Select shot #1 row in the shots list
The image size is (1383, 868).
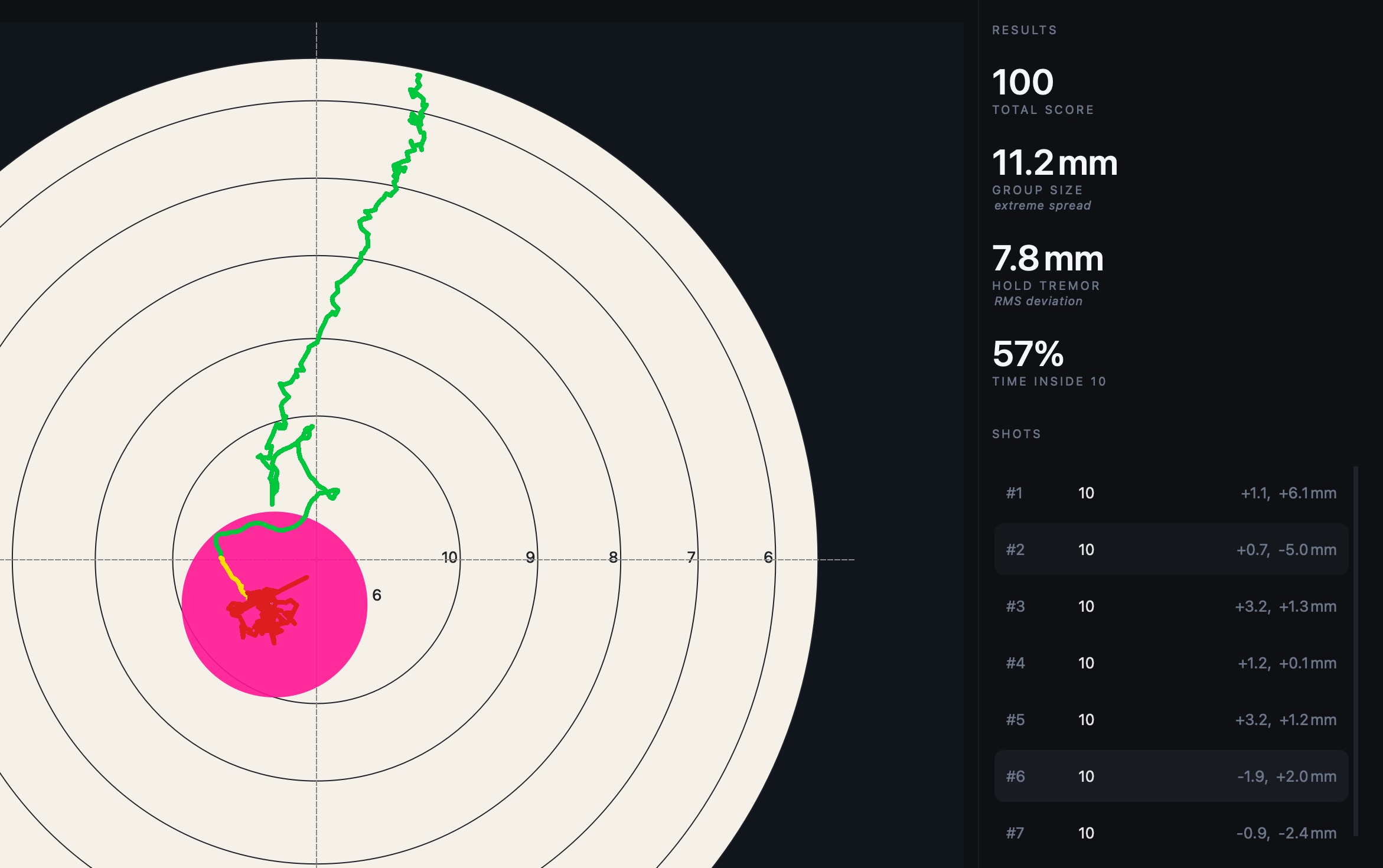coord(1171,493)
